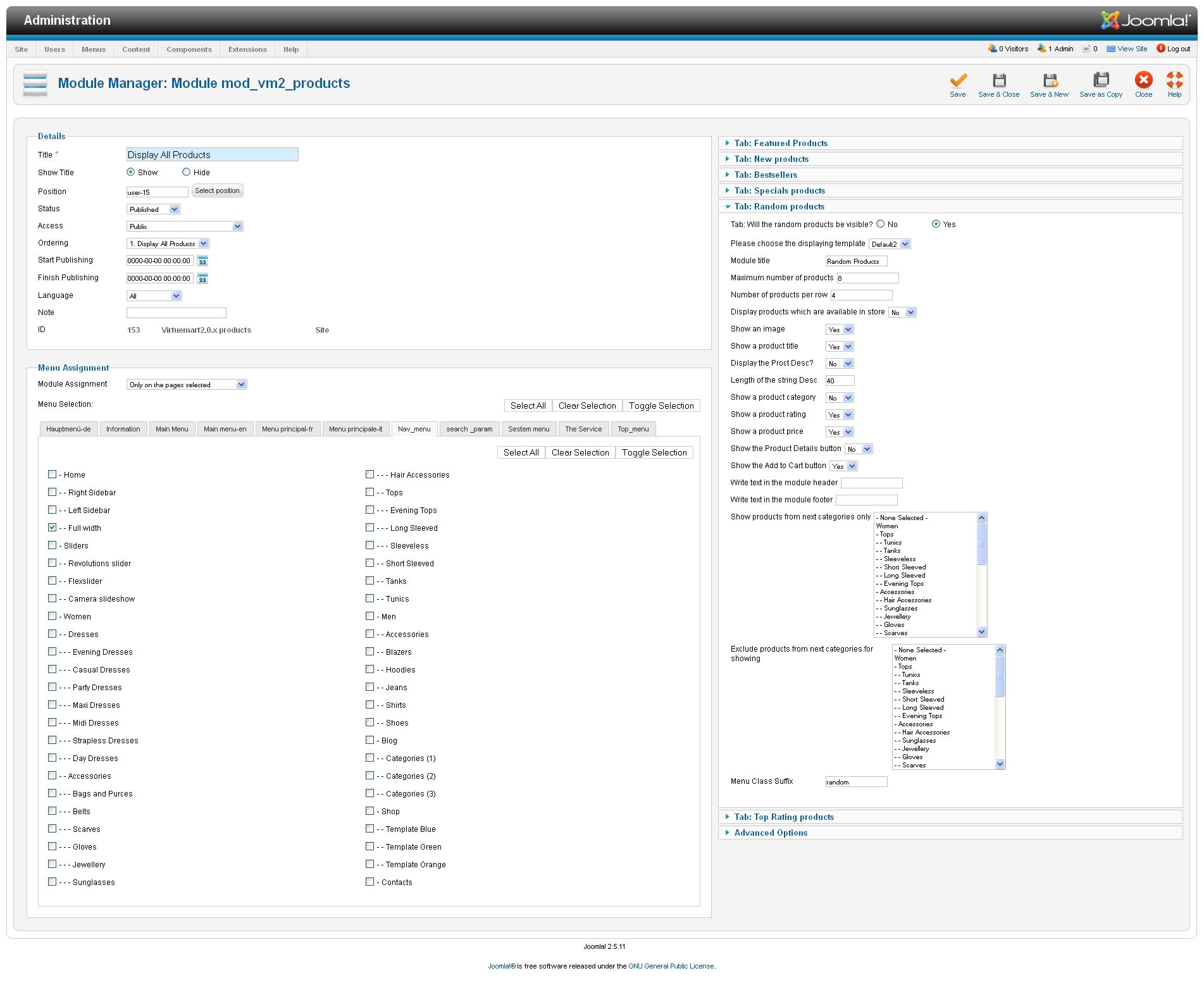This screenshot has height=985, width=1204.
Task: Uncheck the Full width menu item
Action: click(x=53, y=528)
